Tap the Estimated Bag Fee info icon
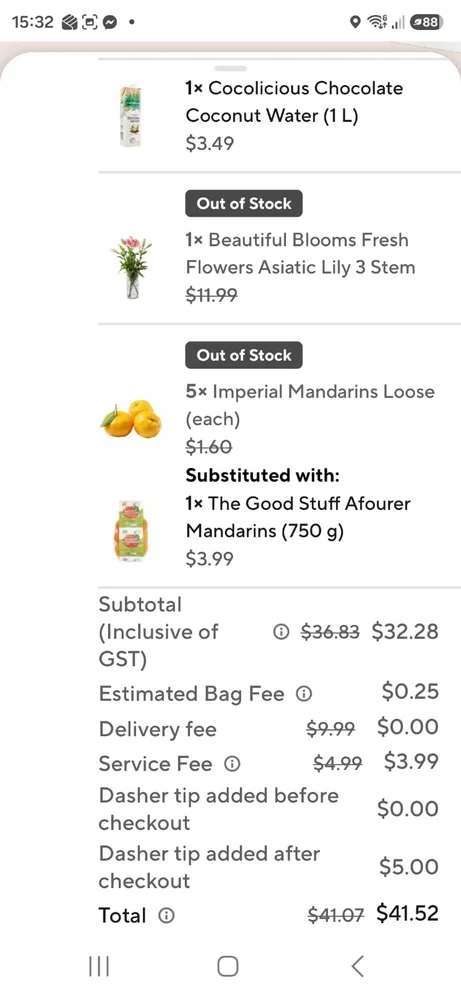The width and height of the screenshot is (461, 1000). pos(305,694)
